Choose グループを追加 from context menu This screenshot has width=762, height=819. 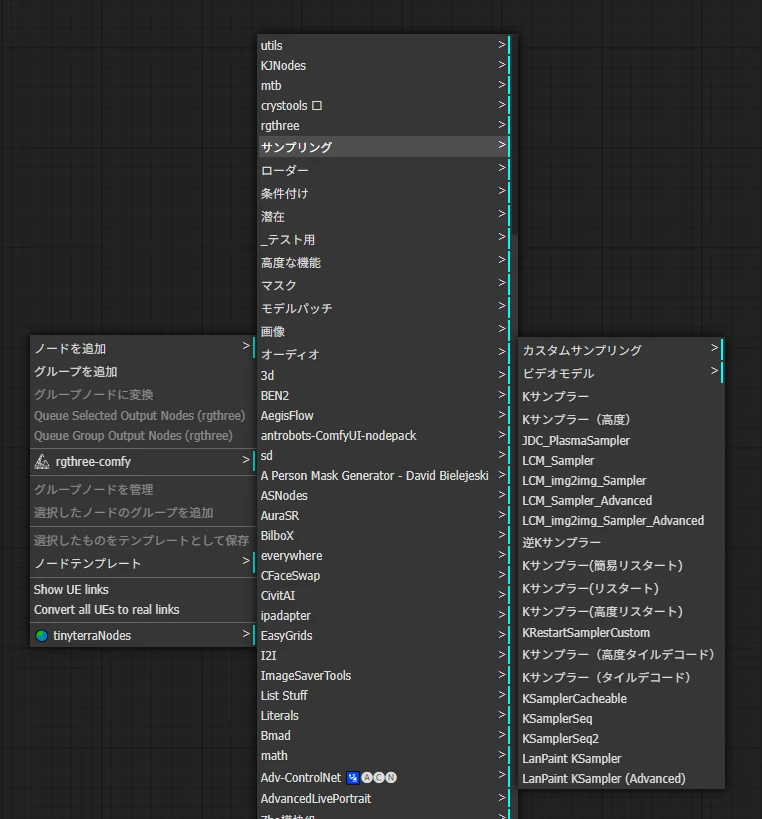click(x=76, y=372)
